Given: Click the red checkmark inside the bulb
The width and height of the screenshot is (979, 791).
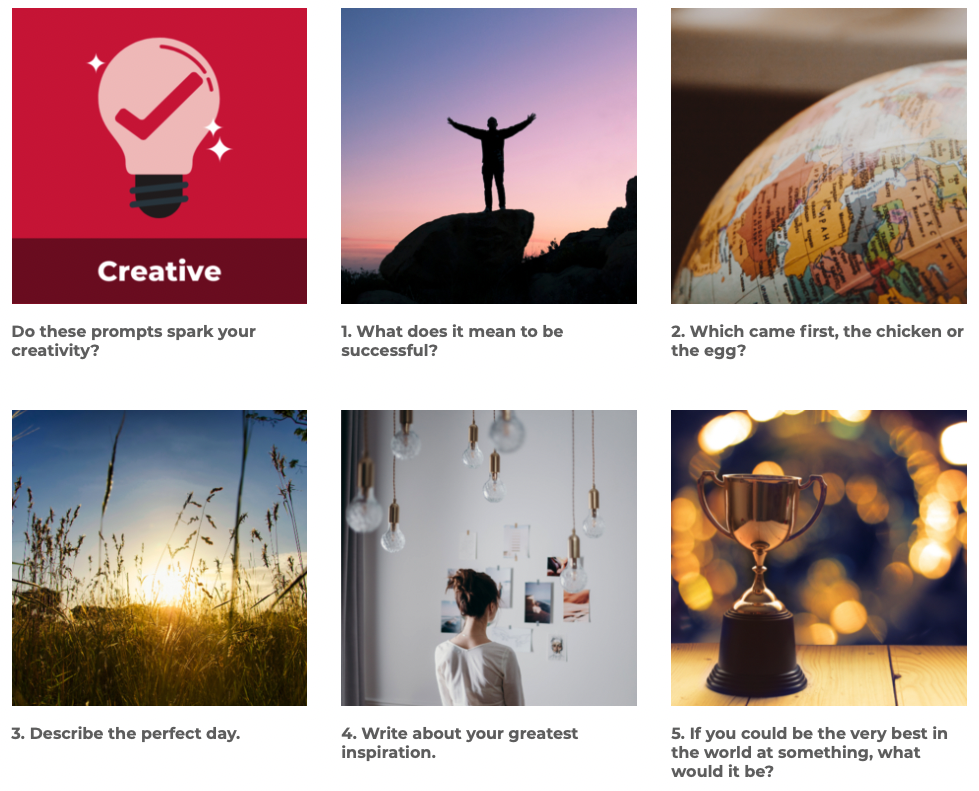Looking at the screenshot, I should pyautogui.click(x=159, y=106).
